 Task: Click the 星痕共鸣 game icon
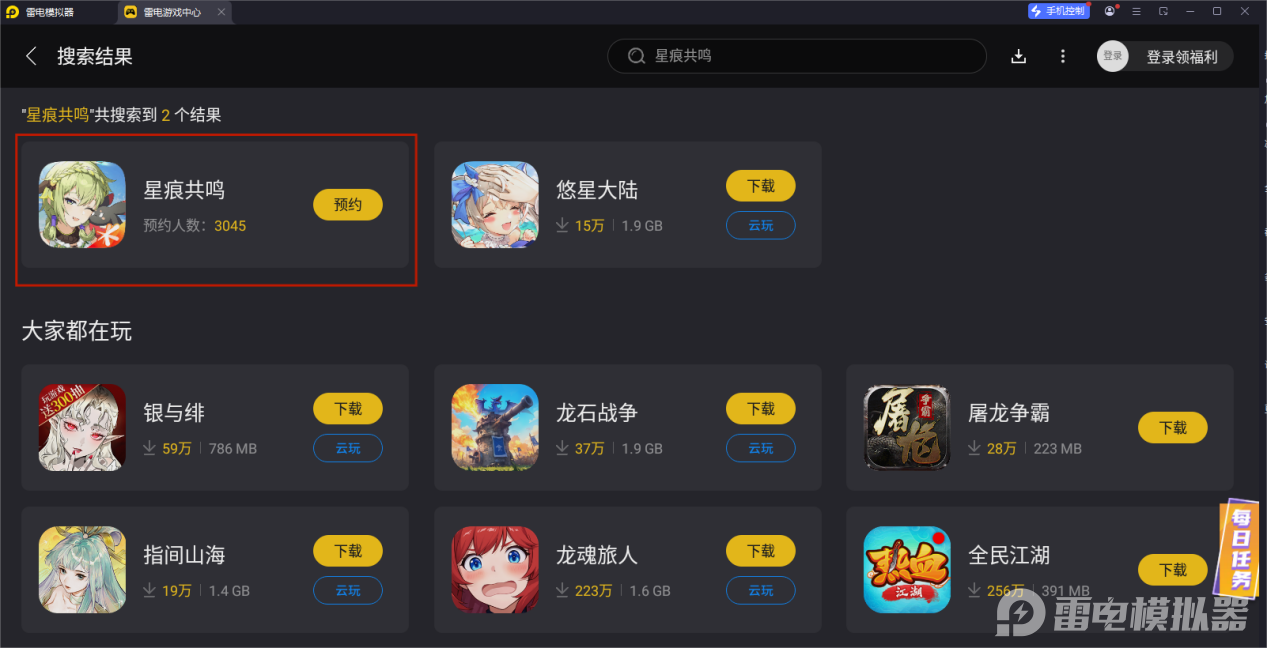(82, 204)
